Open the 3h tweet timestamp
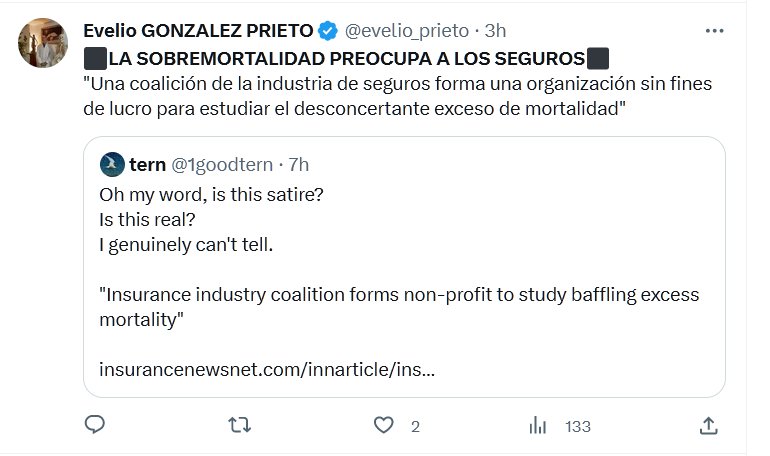Image resolution: width=770 pixels, height=456 pixels. 496,31
